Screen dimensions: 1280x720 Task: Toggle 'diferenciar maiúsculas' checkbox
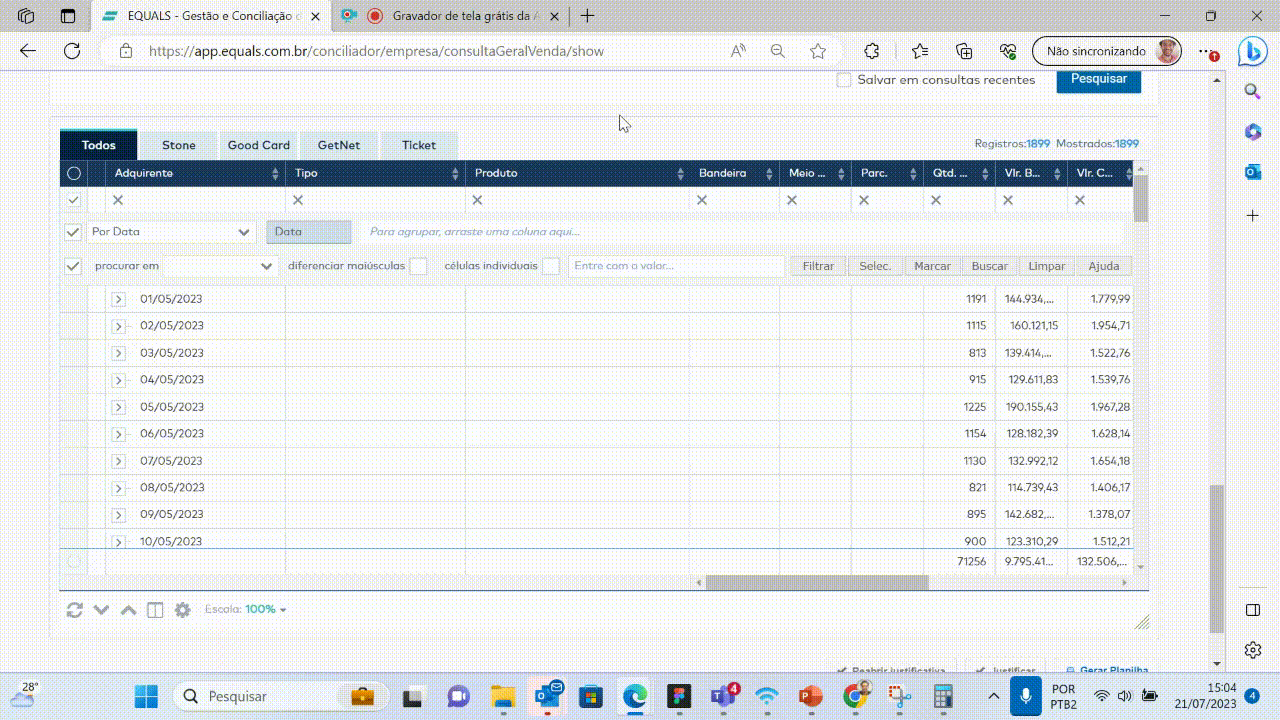[x=418, y=266]
